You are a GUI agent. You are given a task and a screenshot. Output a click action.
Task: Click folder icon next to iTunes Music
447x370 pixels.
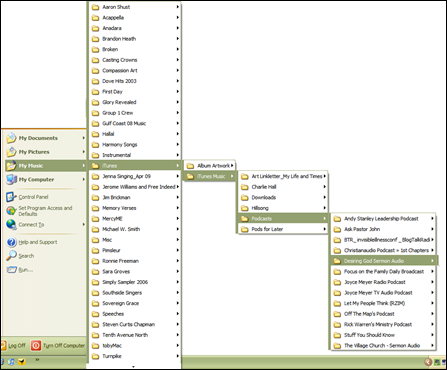[x=190, y=176]
